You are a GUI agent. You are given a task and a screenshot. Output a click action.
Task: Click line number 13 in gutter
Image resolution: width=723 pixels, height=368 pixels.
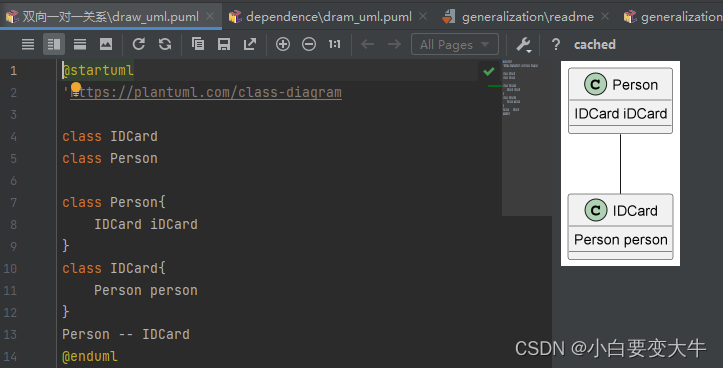pyautogui.click(x=11, y=334)
